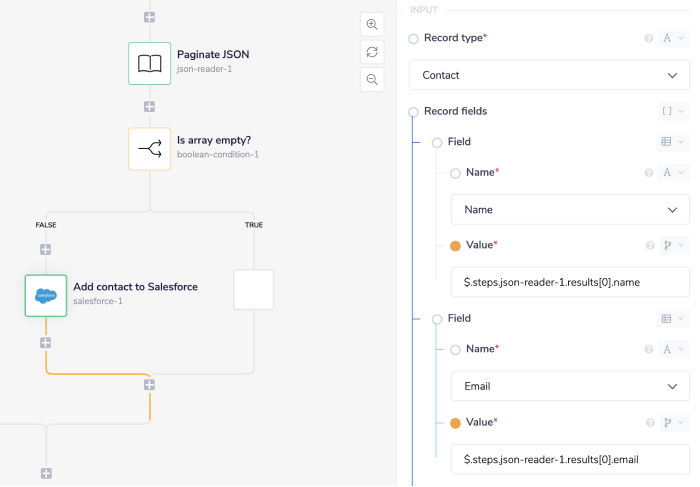700x487 pixels.
Task: Click the help icon beside Record type
Action: [649, 38]
